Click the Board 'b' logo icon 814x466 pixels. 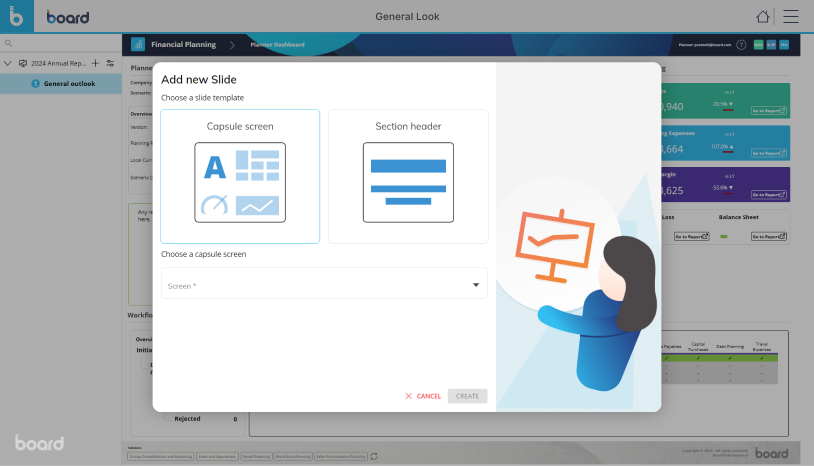tap(17, 17)
